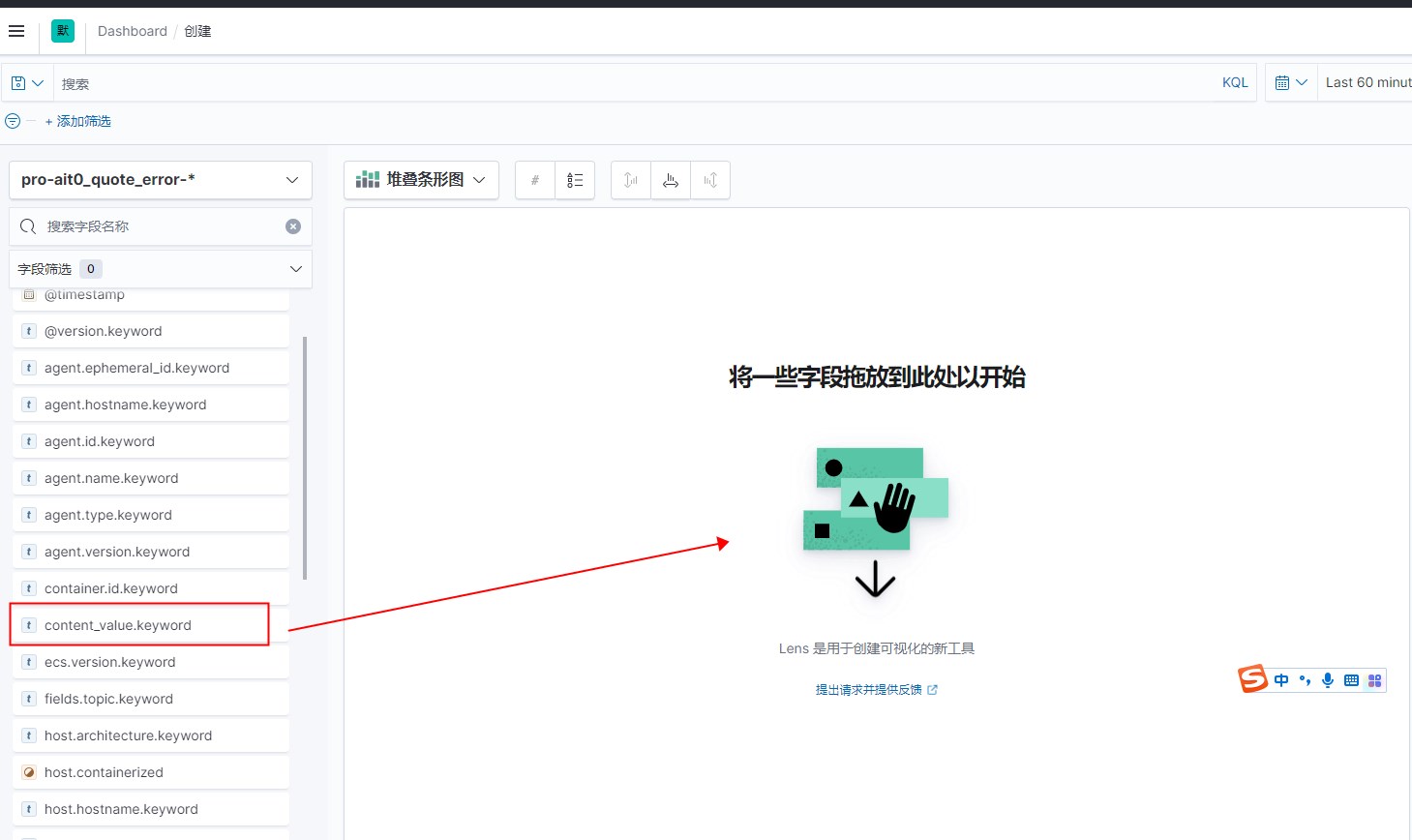Click the 添加筛选 add filter link
This screenshot has height=840, width=1412.
coord(78,121)
